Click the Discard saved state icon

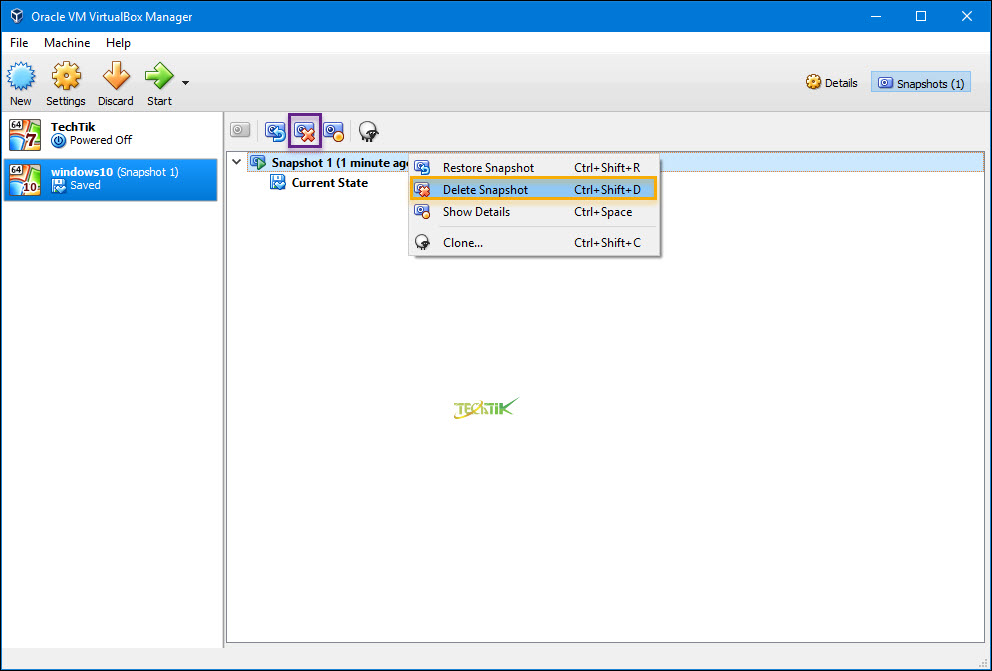(116, 77)
